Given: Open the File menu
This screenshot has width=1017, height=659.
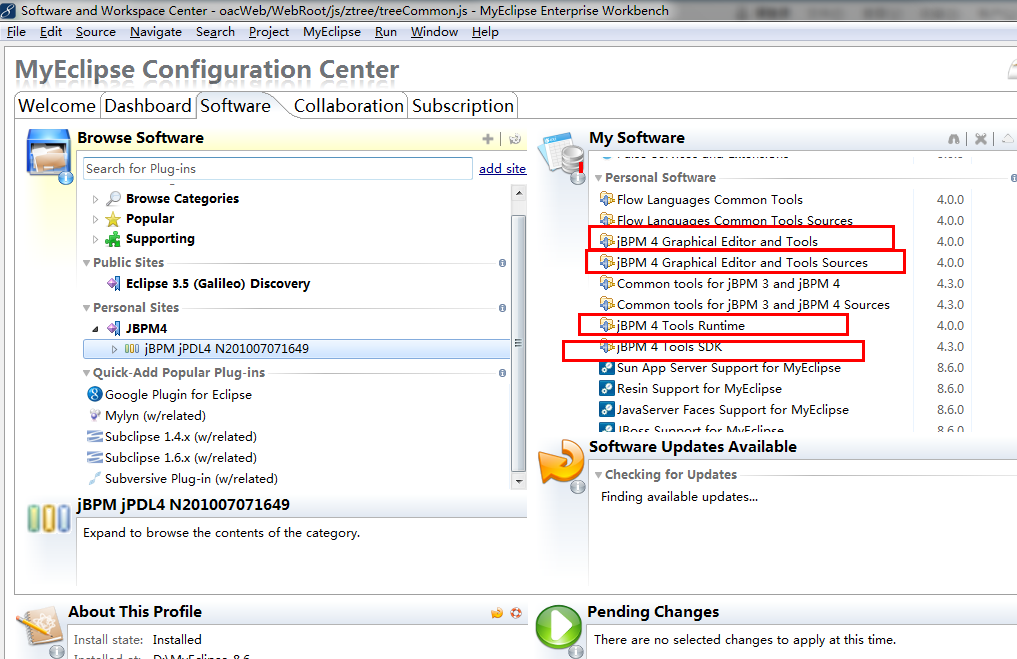Looking at the screenshot, I should click(x=16, y=32).
